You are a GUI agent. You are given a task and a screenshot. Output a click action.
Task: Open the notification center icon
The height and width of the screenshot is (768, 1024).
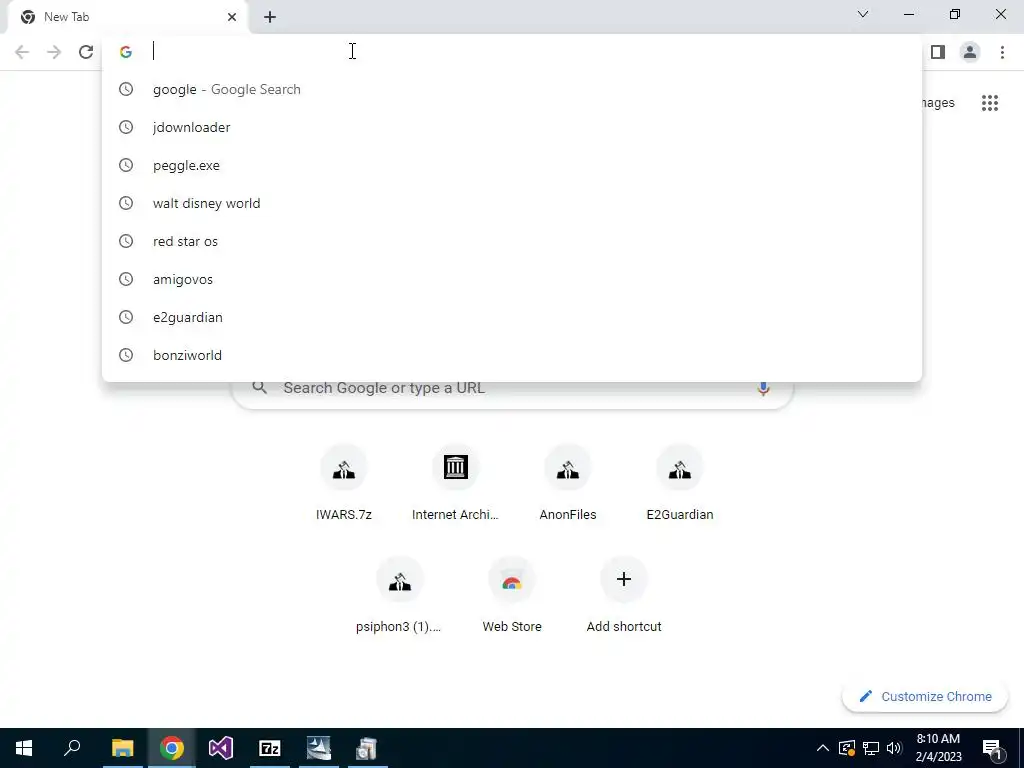(x=992, y=748)
